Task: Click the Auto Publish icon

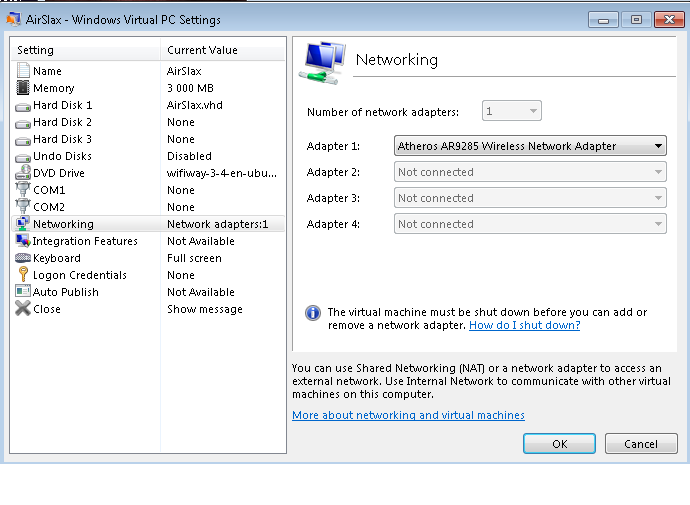Action: point(23,292)
